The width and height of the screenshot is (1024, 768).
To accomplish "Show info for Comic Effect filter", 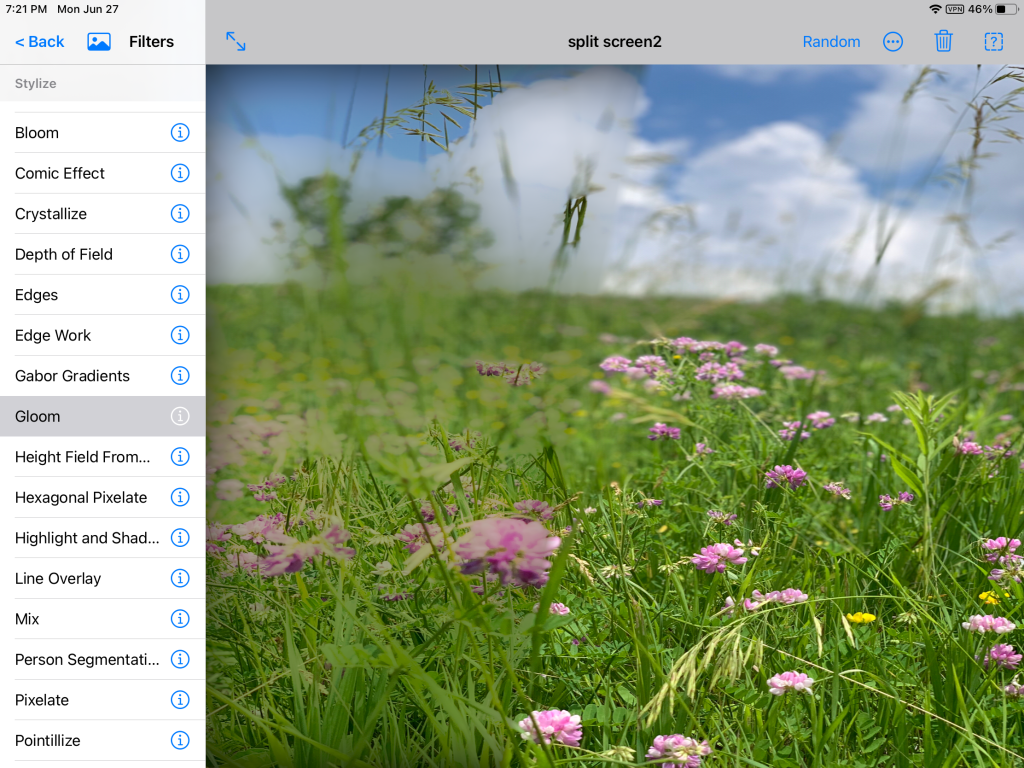I will pos(180,173).
